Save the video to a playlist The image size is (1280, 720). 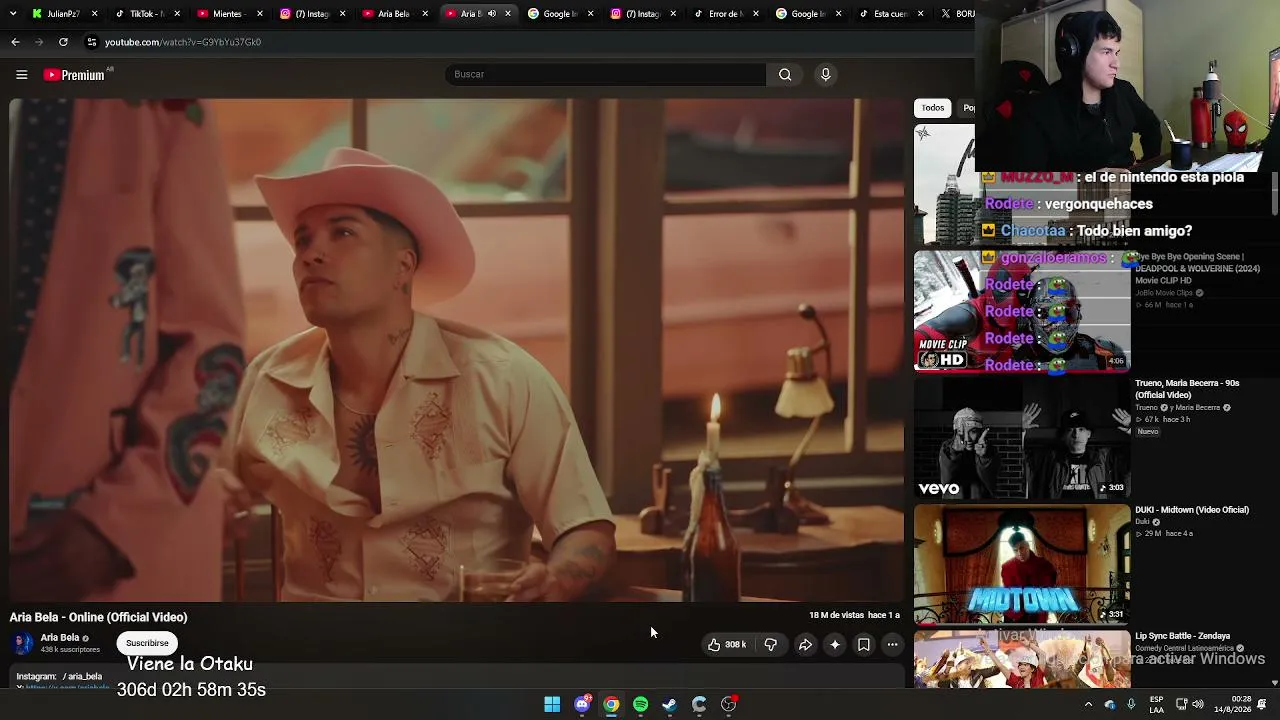[x=864, y=645]
